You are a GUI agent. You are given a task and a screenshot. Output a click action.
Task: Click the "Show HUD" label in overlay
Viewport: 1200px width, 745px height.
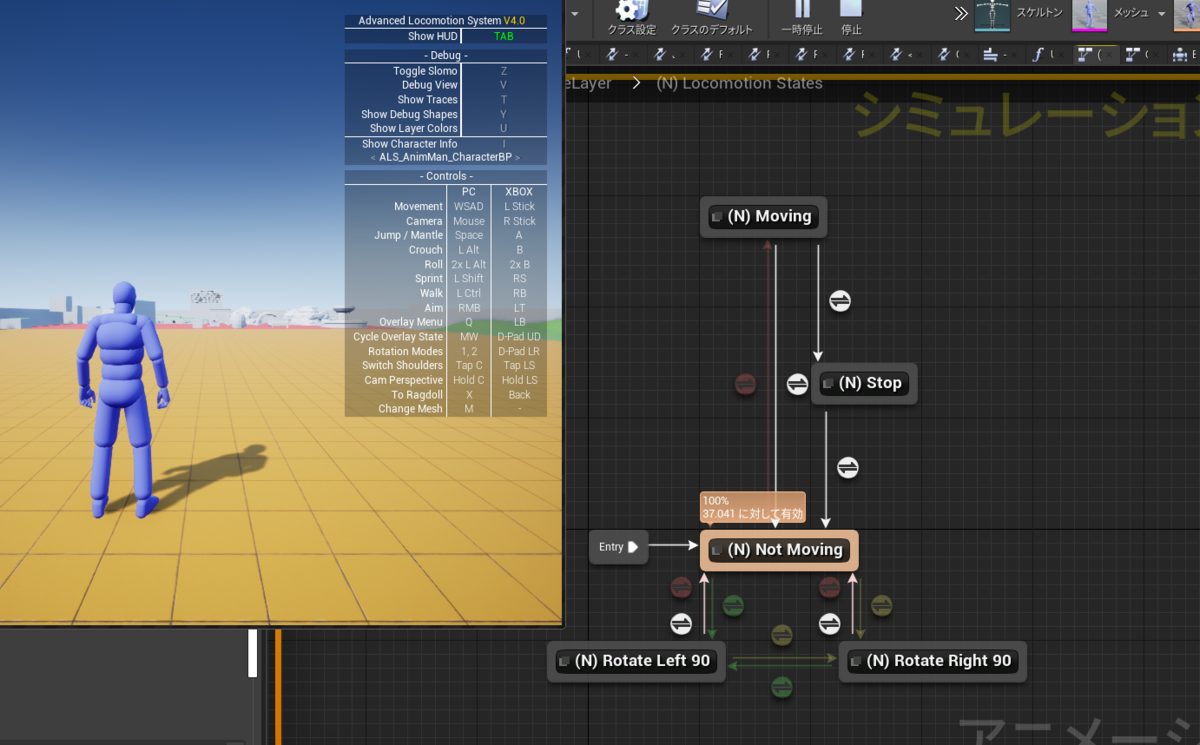click(433, 36)
